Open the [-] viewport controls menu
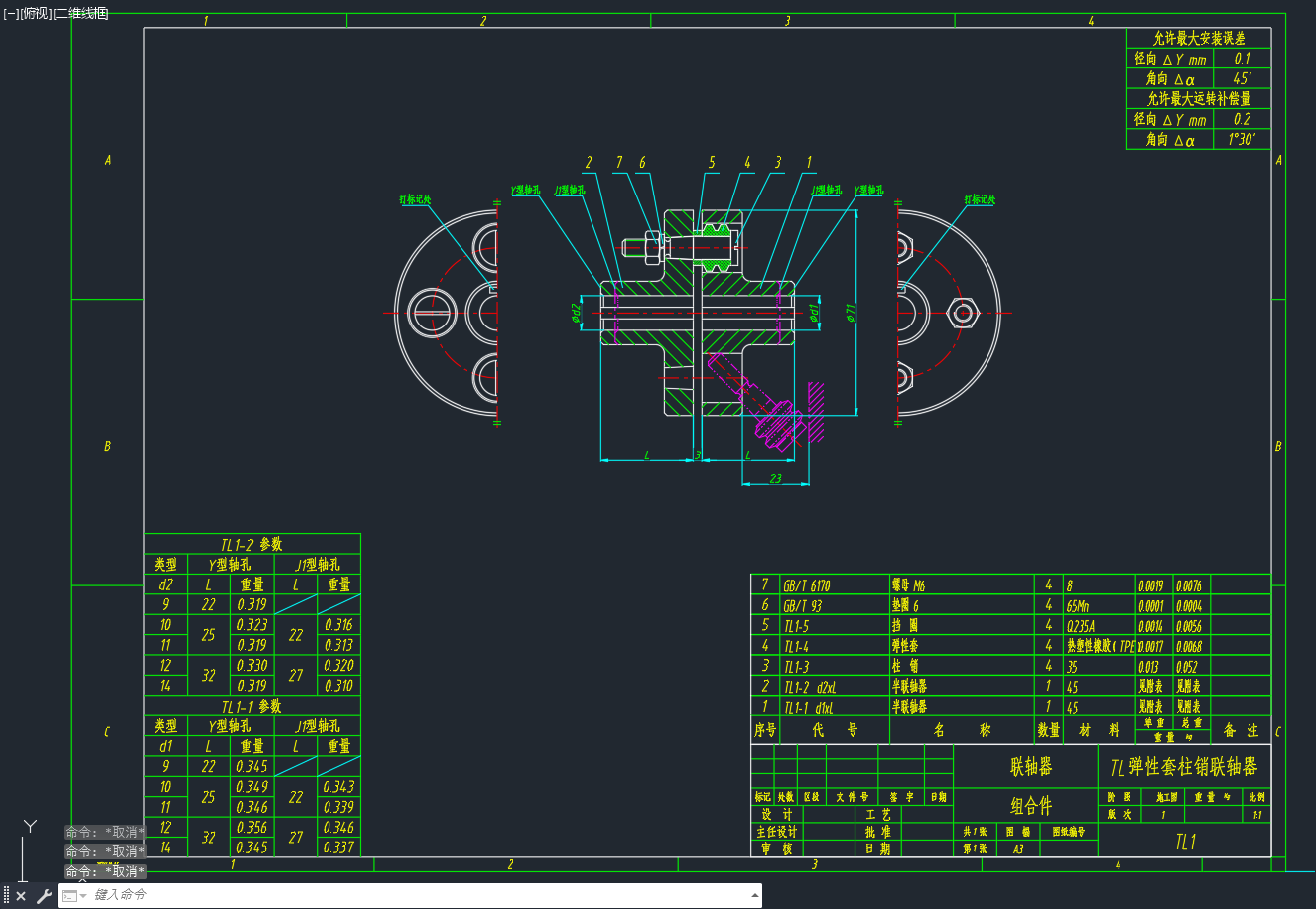Image resolution: width=1316 pixels, height=909 pixels. [x=11, y=13]
